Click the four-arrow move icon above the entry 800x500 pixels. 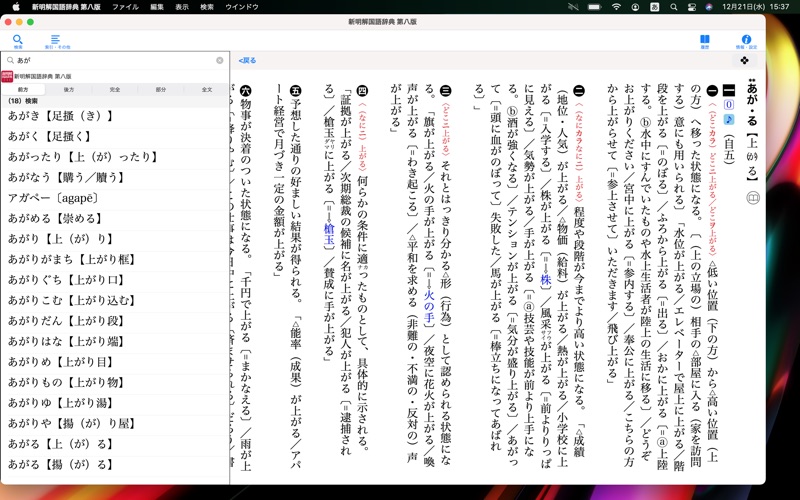744,61
